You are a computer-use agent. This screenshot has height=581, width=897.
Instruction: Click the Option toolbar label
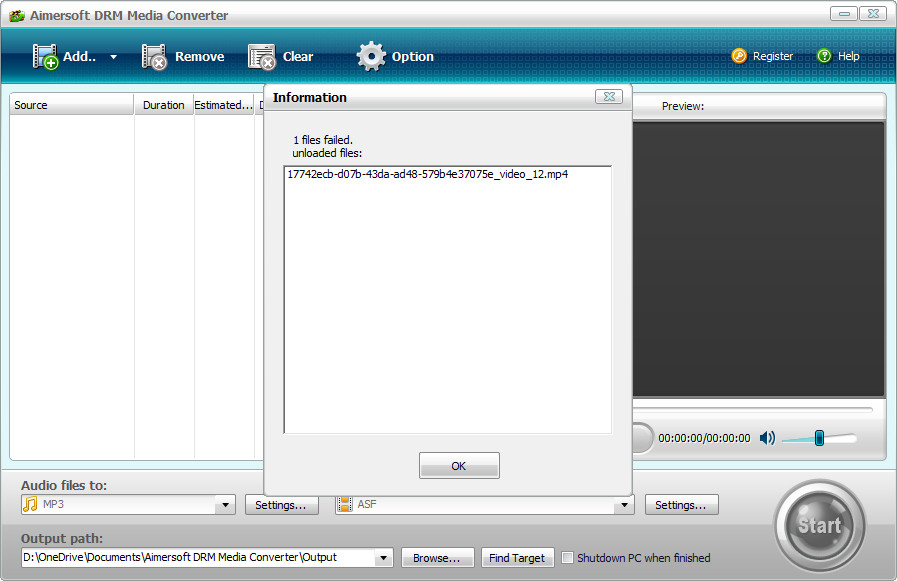(x=412, y=57)
